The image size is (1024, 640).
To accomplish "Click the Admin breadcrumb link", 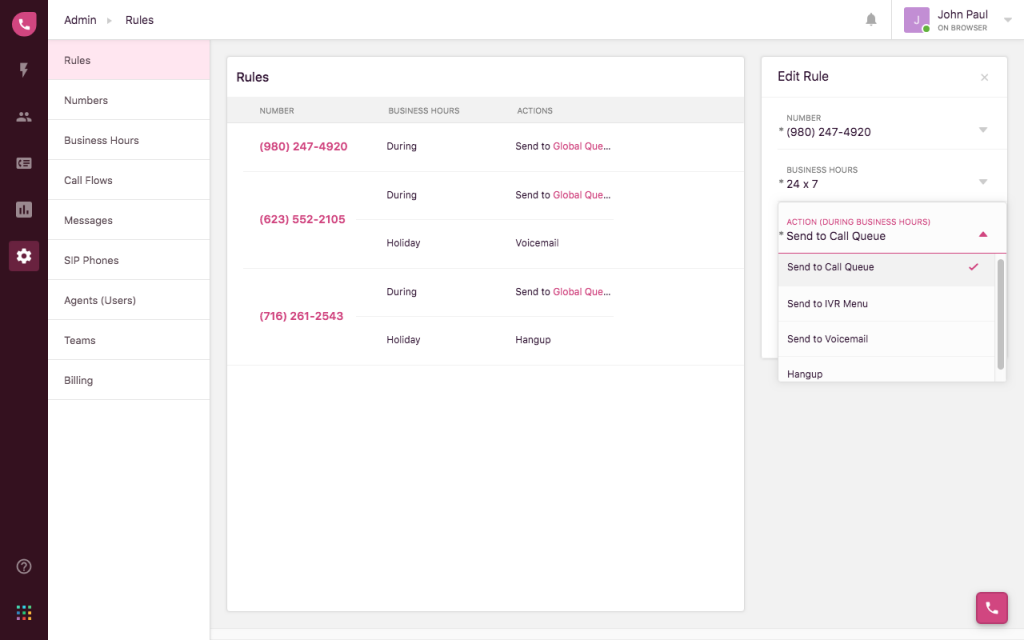I will [x=80, y=19].
